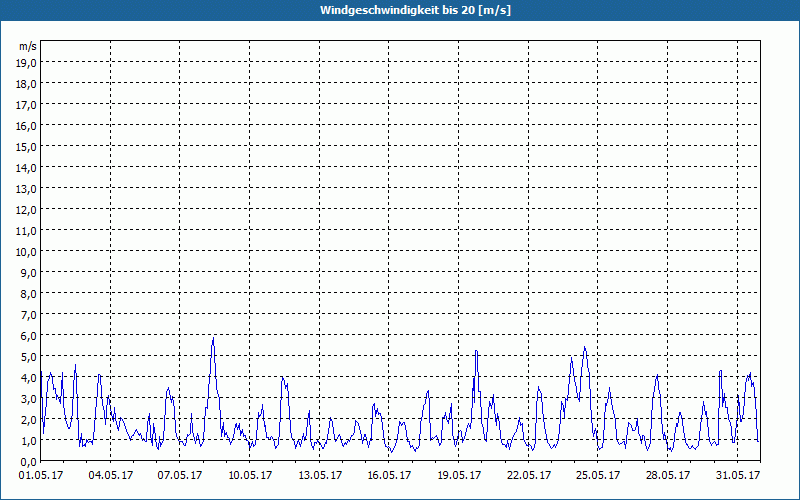Select the 5,0 y-axis label
The width and height of the screenshot is (800, 500).
pos(30,357)
